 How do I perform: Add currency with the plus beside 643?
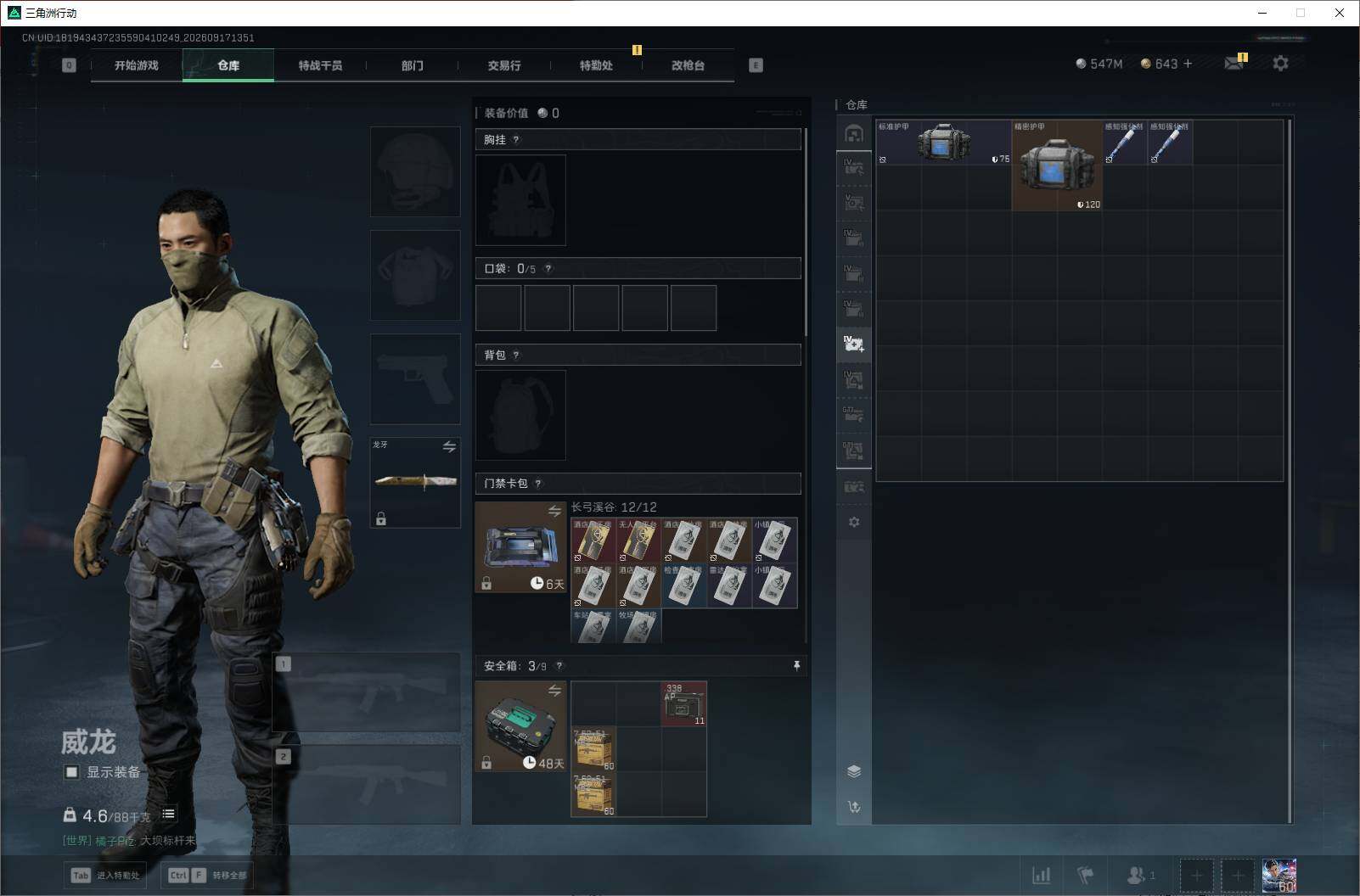click(x=1188, y=64)
